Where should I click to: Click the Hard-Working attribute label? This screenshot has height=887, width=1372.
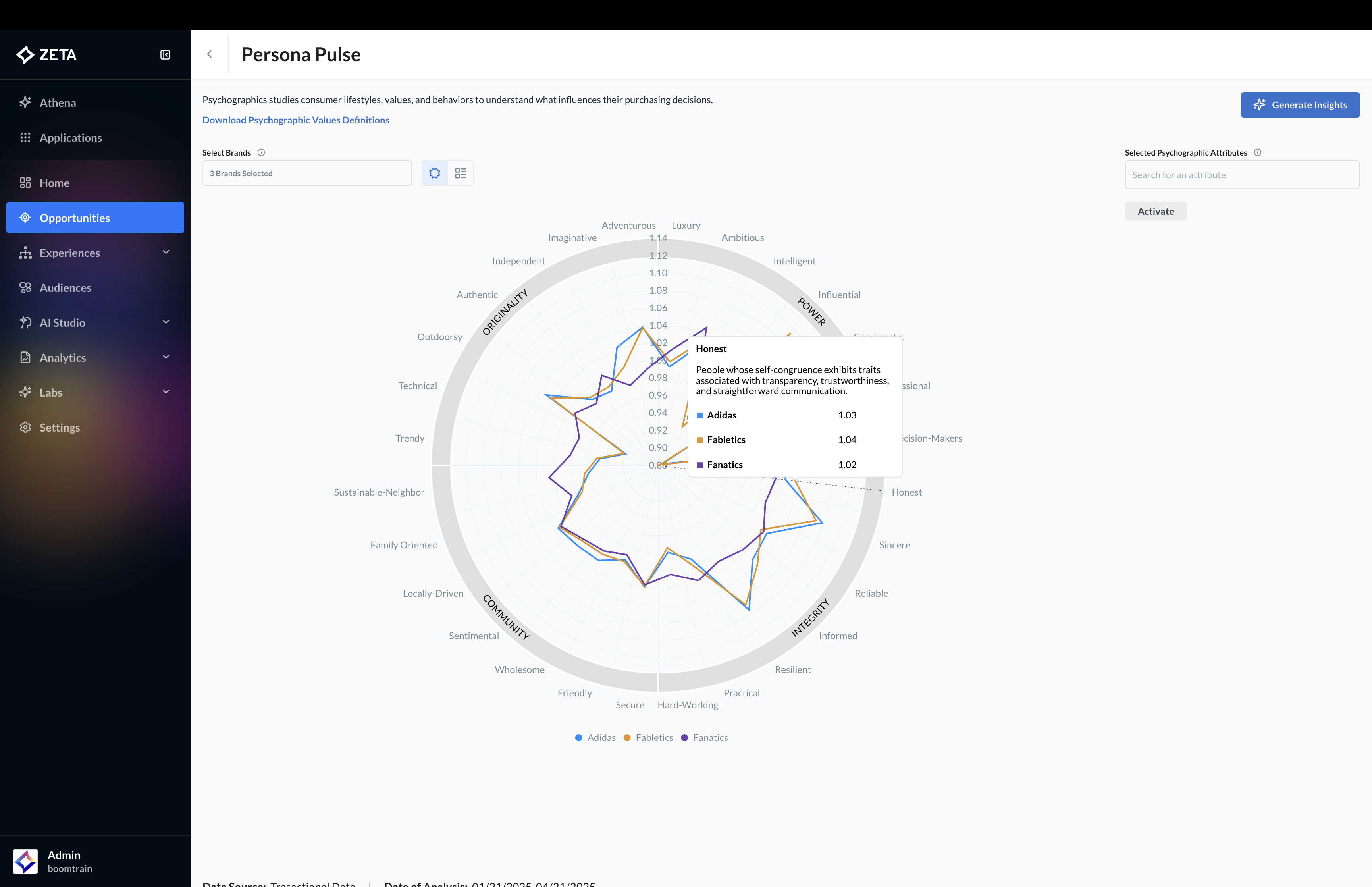688,705
